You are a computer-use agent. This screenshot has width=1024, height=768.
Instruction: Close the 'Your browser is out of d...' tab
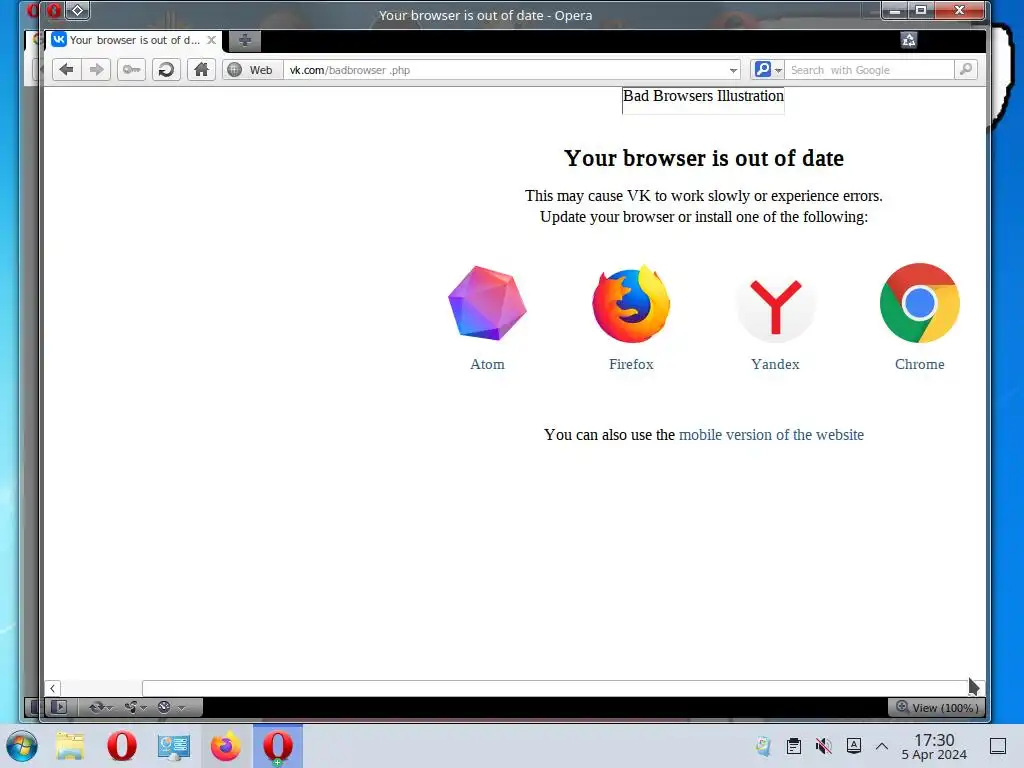[x=212, y=40]
